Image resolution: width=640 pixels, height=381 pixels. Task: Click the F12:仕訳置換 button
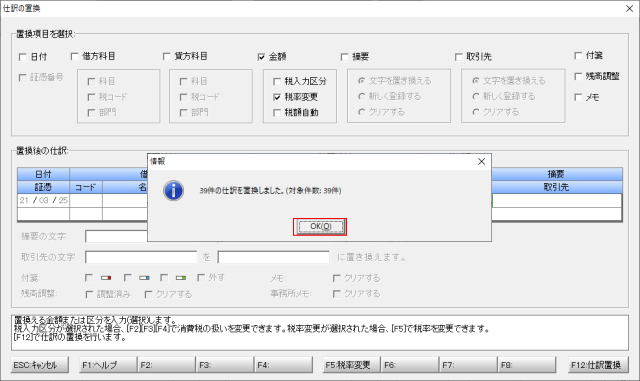point(598,365)
